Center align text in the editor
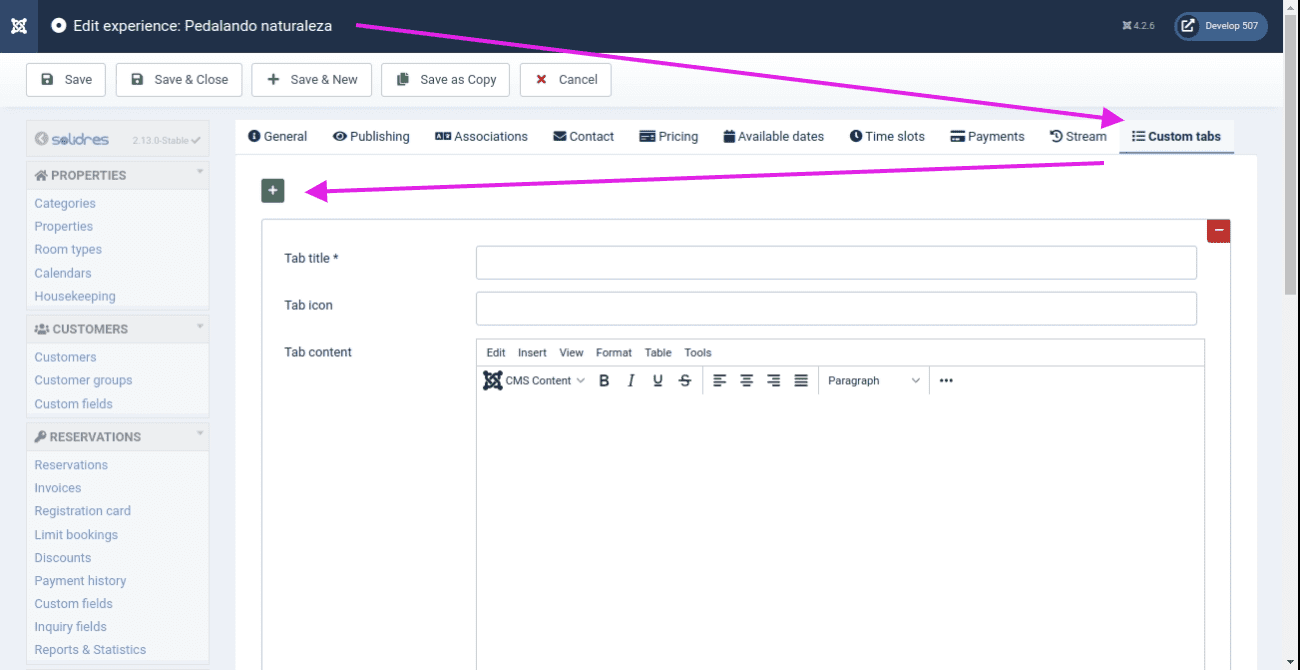The image size is (1300, 670). click(747, 381)
